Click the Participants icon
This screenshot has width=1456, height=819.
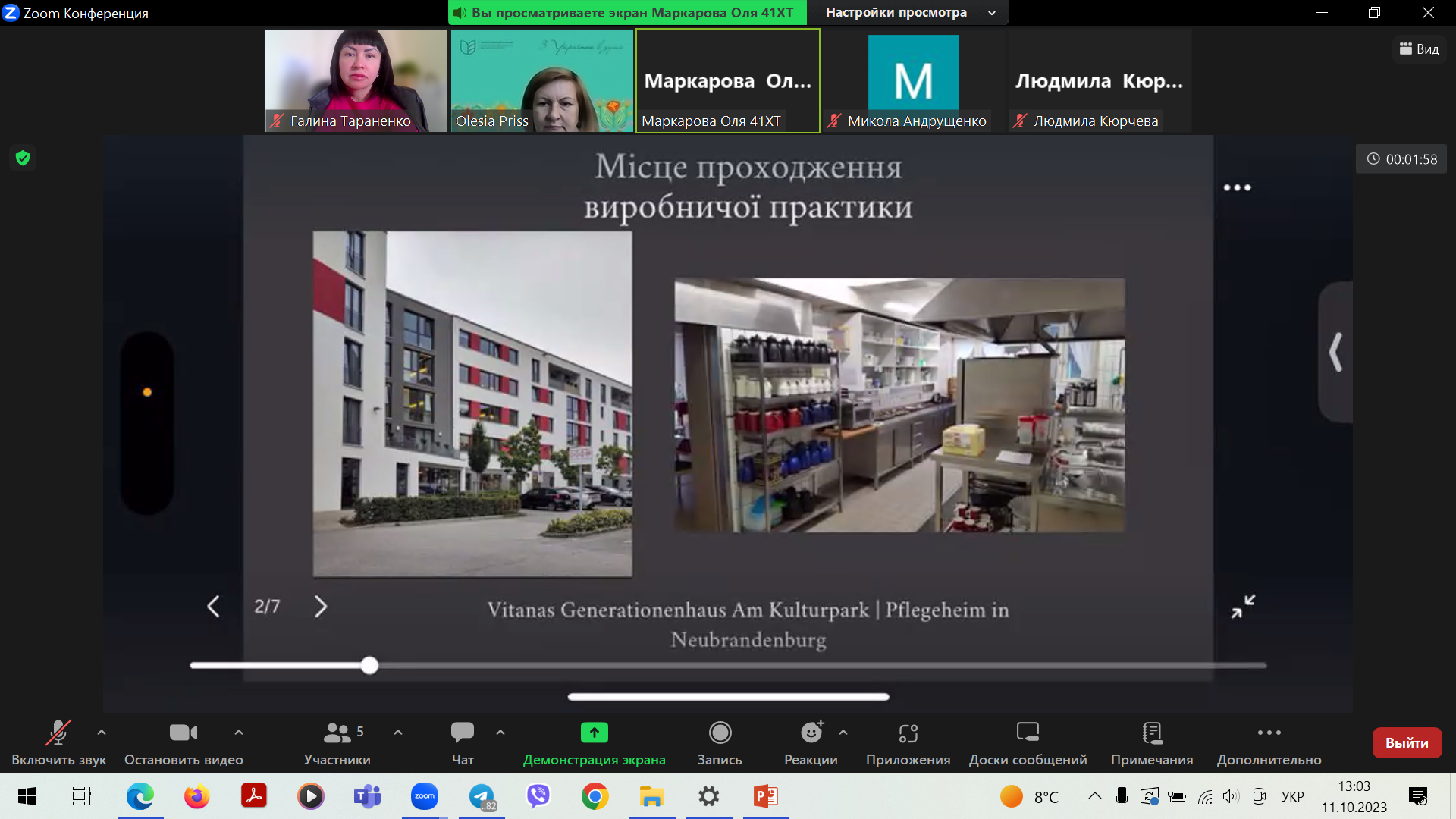337,733
